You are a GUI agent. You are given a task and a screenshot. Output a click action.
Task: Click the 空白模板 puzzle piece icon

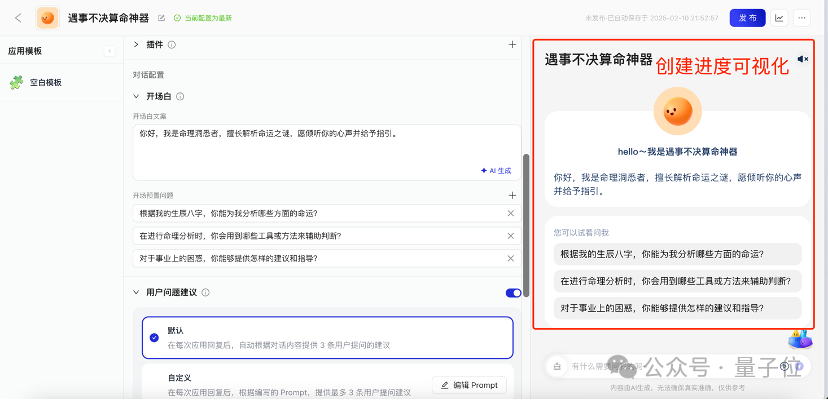[x=16, y=82]
